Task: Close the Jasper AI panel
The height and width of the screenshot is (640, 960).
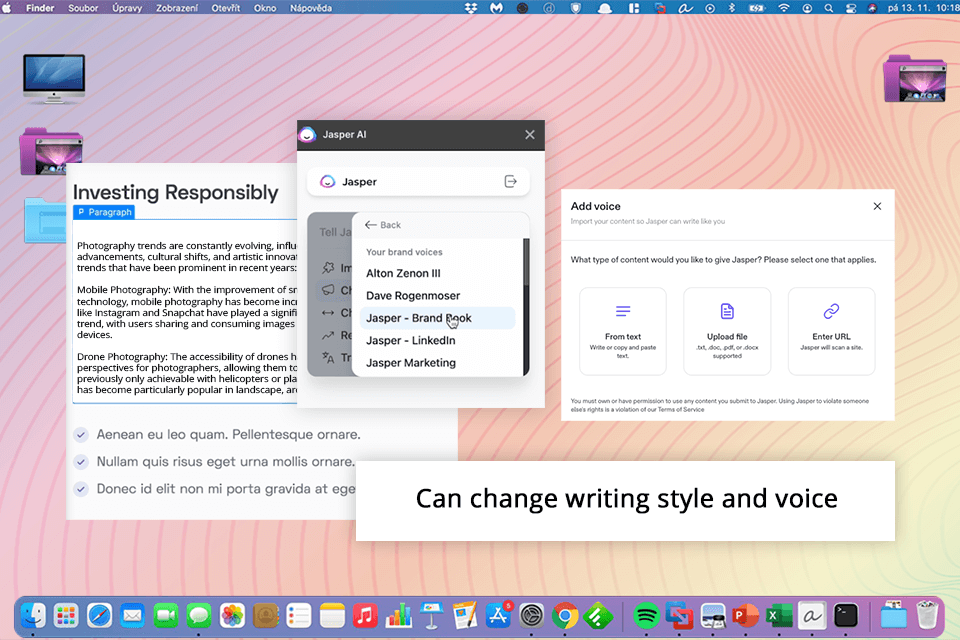Action: pyautogui.click(x=530, y=134)
